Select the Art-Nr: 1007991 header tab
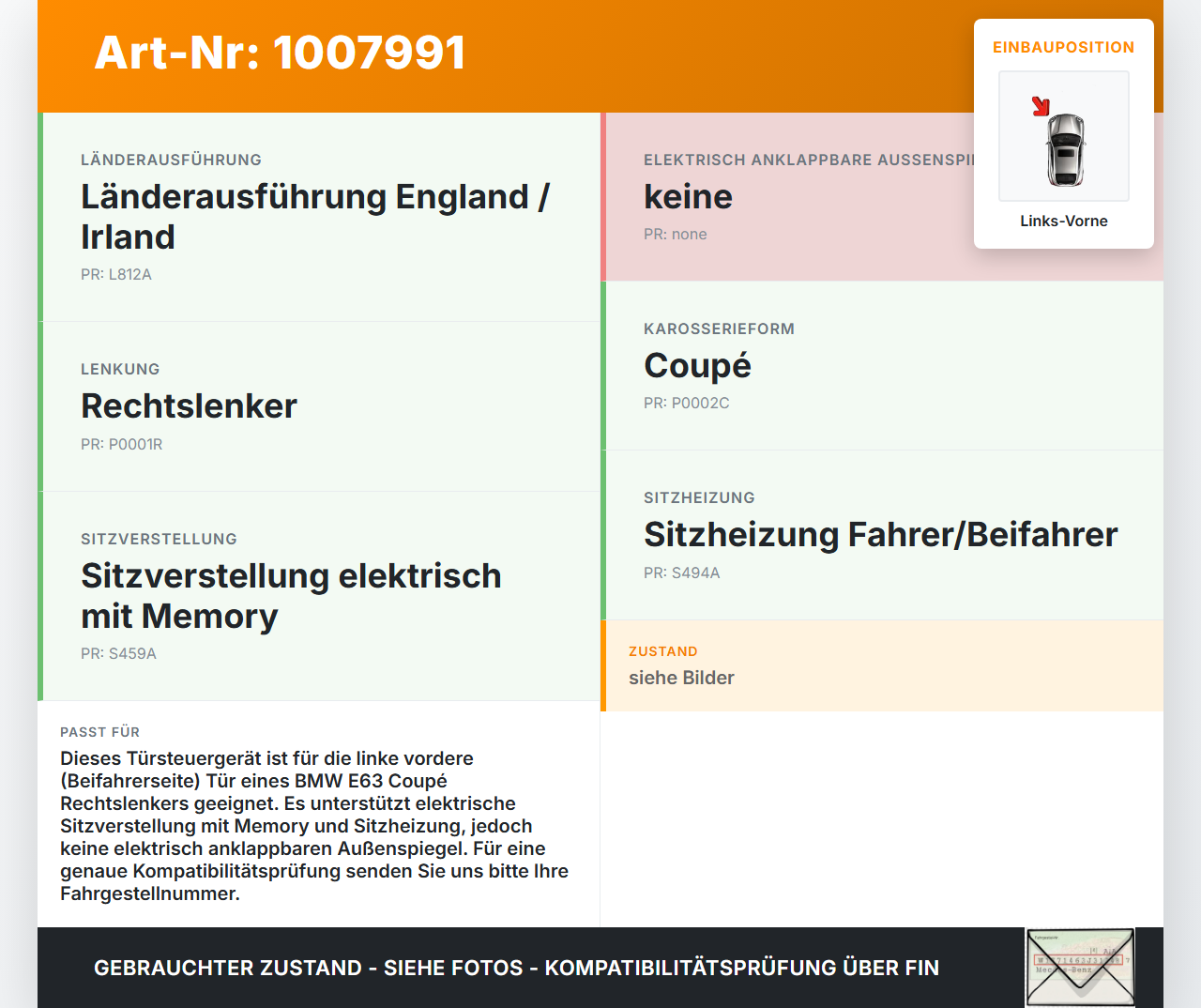 279,53
